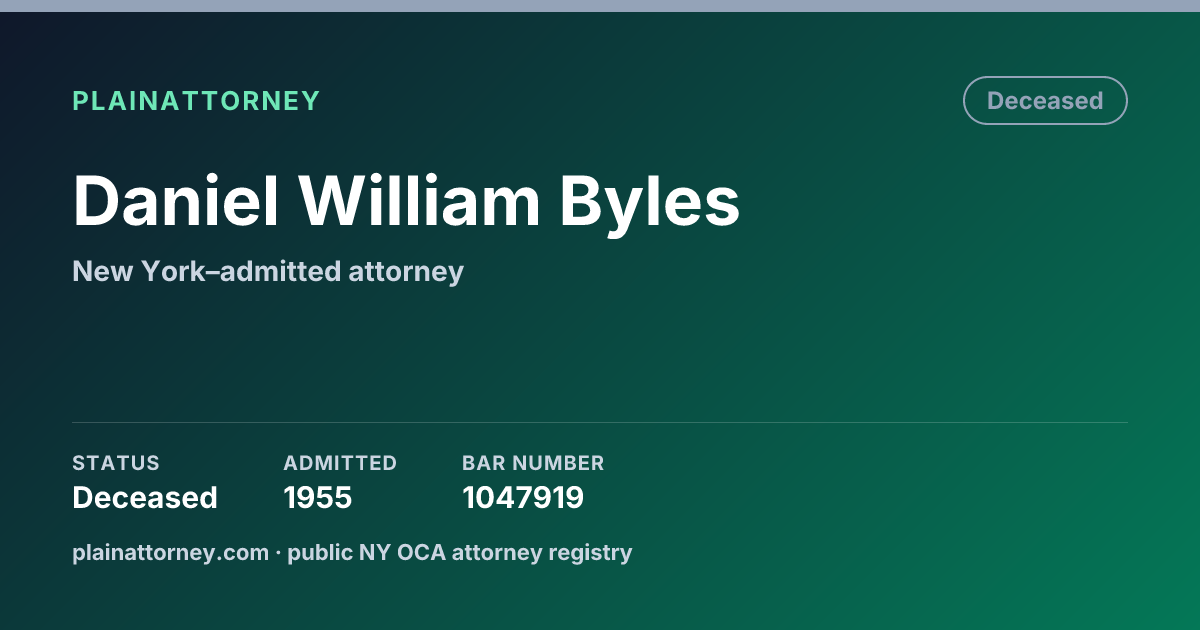Click the word William in the heading

(x=419, y=201)
